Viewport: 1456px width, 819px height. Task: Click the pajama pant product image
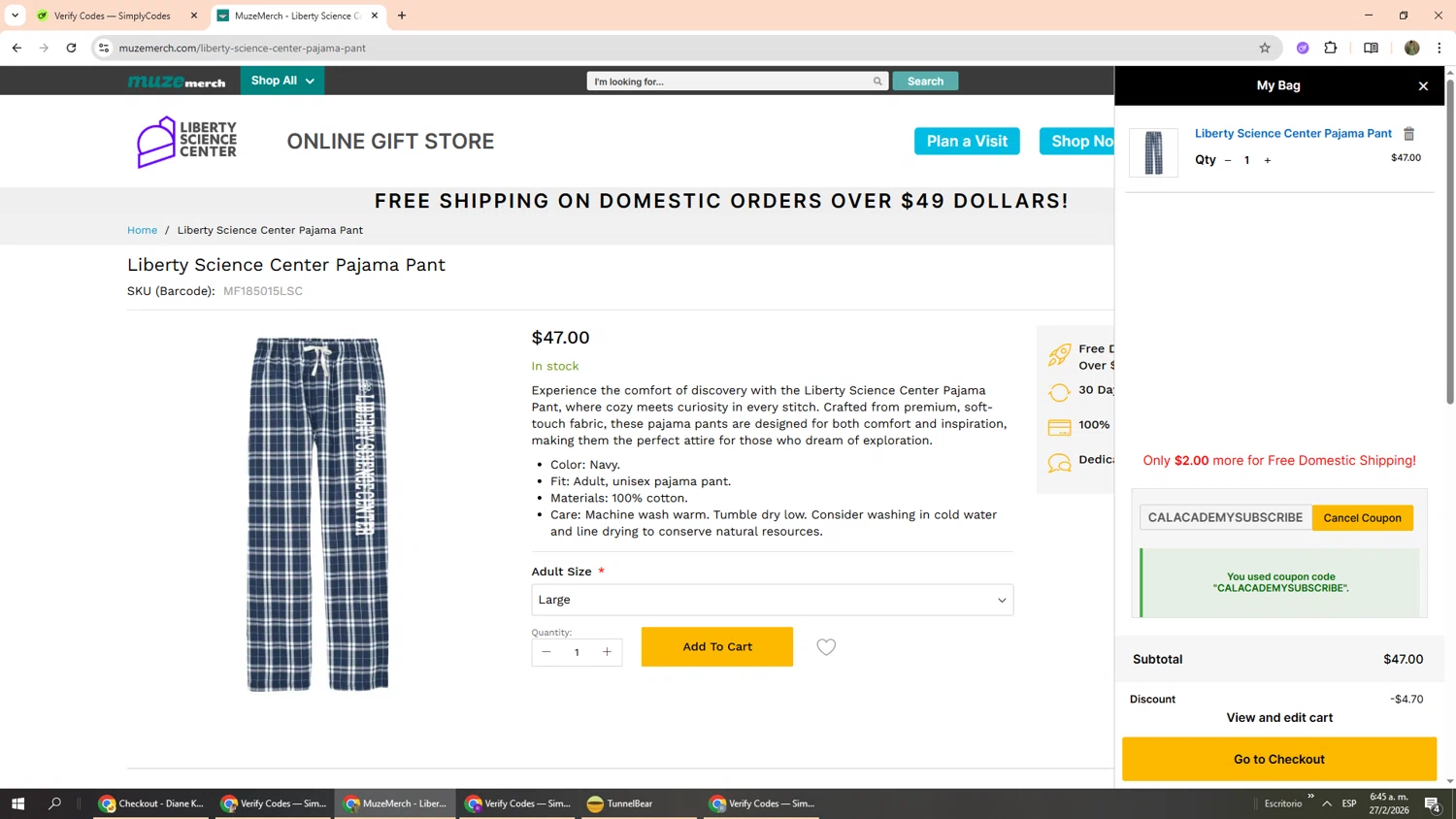click(318, 514)
